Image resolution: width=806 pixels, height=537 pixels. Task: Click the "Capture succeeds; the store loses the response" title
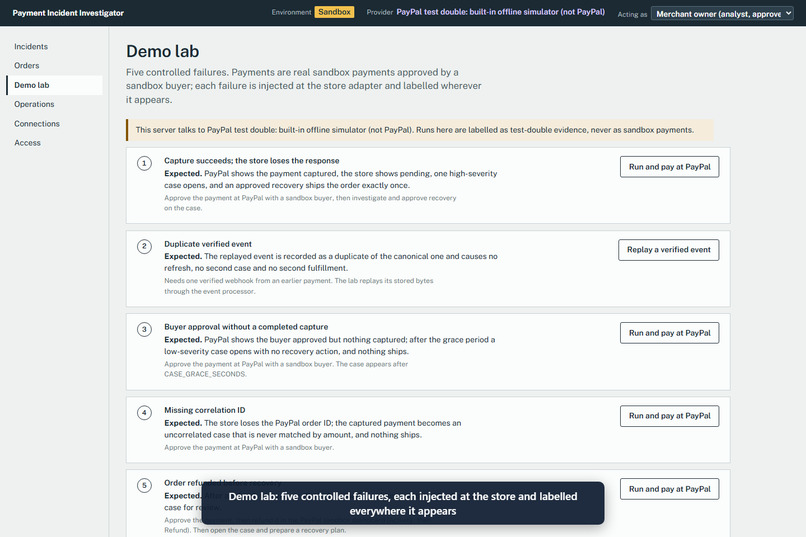pyautogui.click(x=251, y=160)
